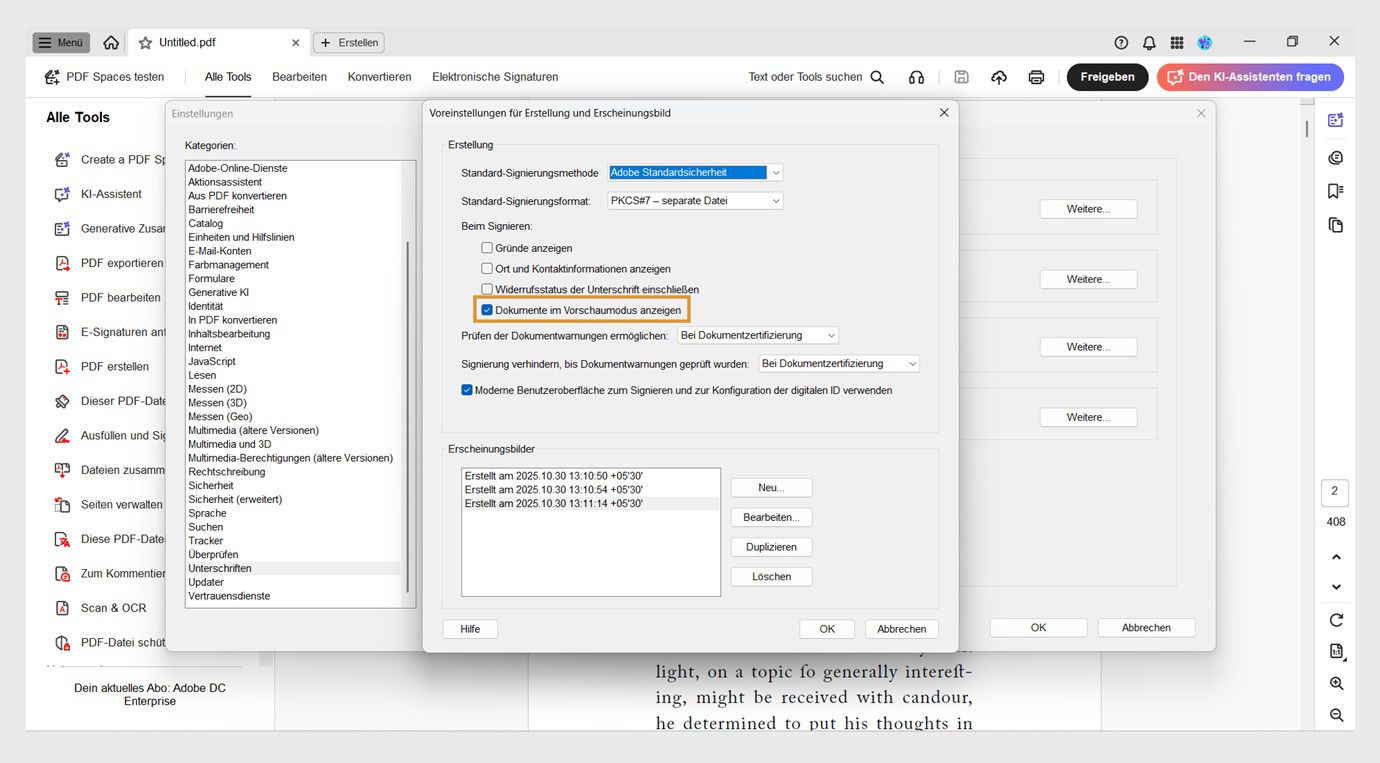Click the cloud upload icon
The image size is (1380, 763).
click(999, 77)
